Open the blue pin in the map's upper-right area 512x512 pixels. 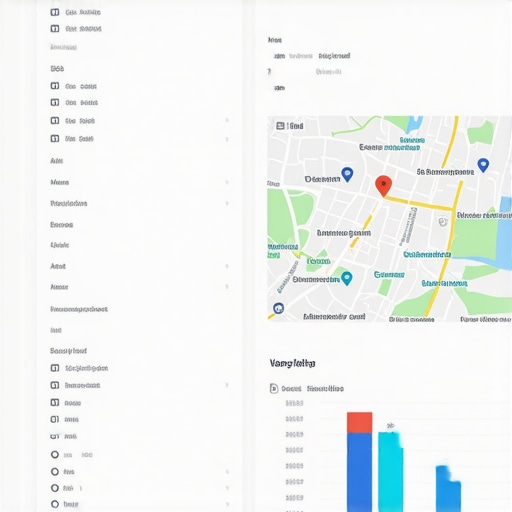[483, 165]
